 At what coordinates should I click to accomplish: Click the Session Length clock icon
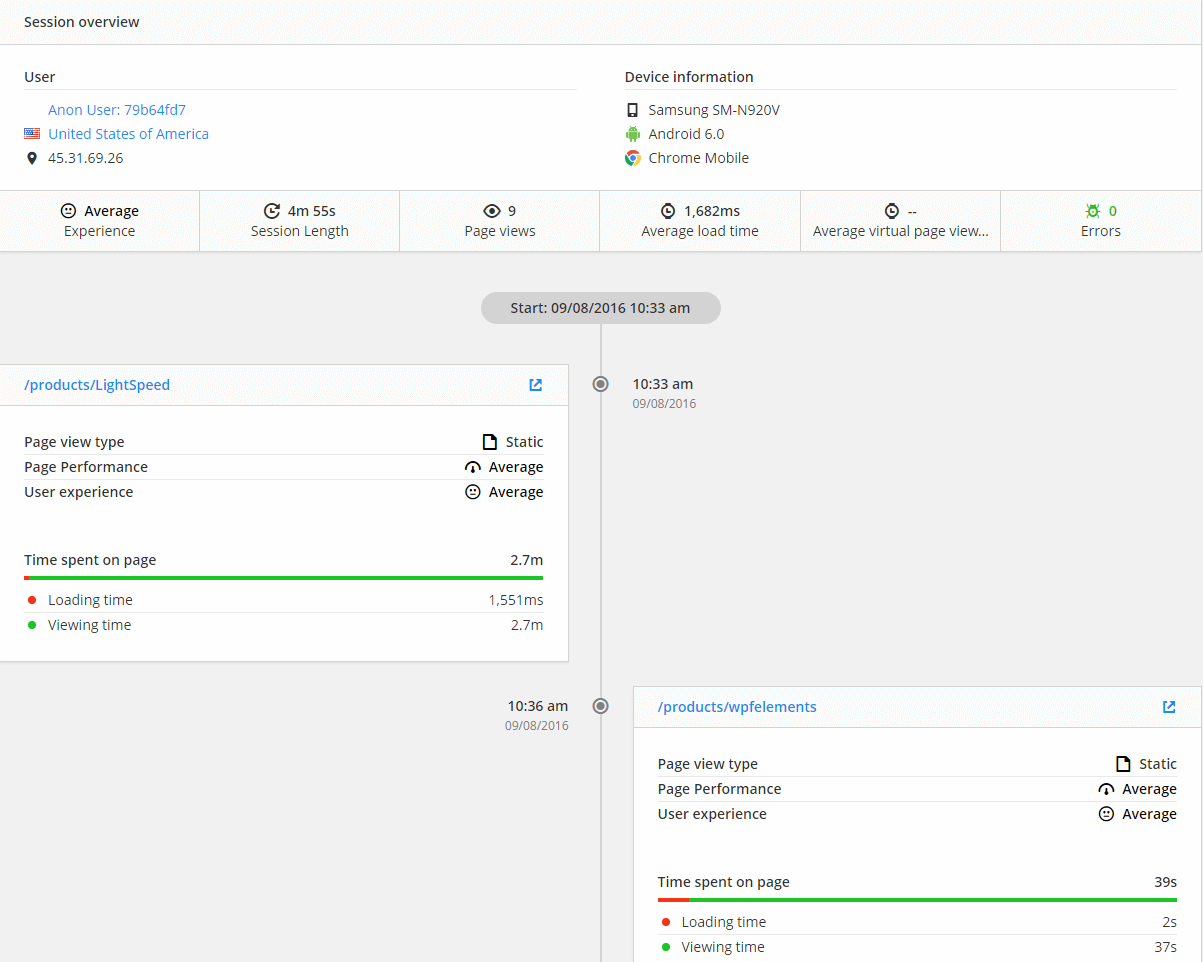271,211
